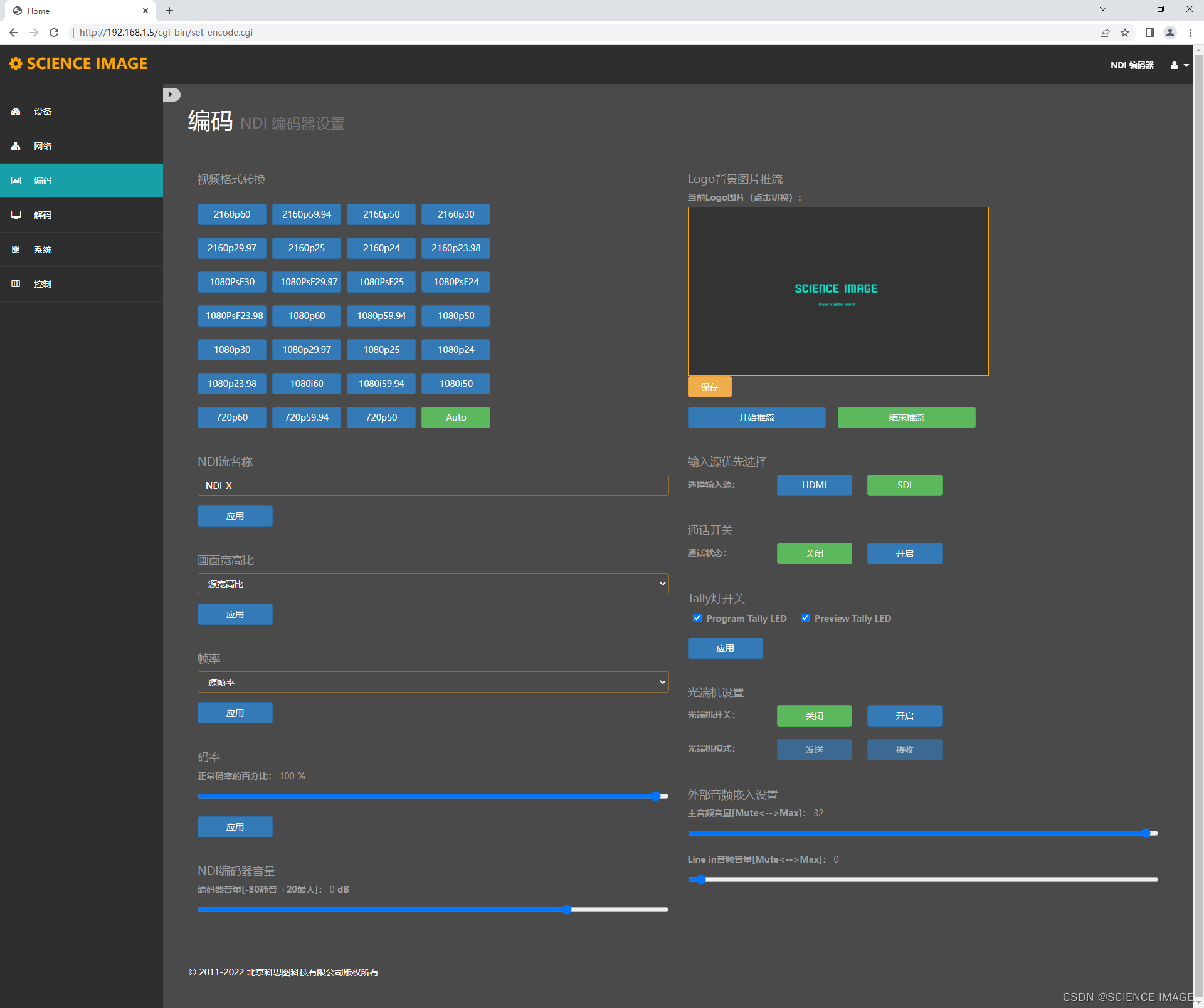Click 保存 Logo background button
The image size is (1204, 1008).
[711, 388]
